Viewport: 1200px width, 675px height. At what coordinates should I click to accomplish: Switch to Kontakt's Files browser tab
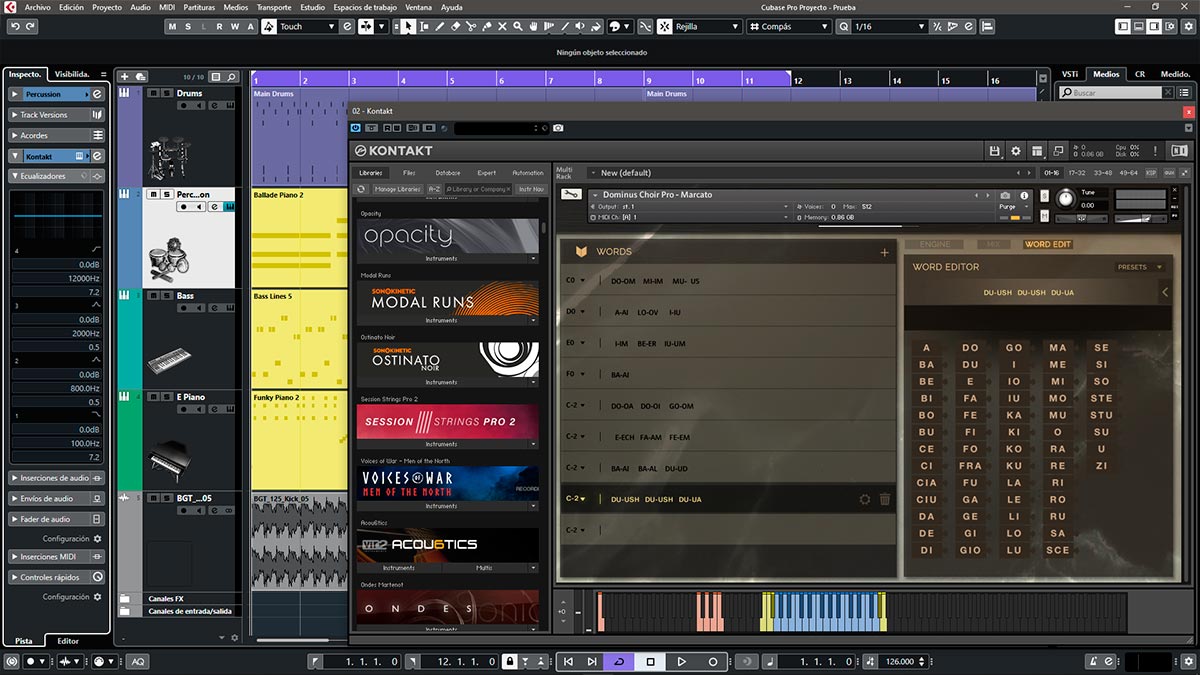[x=408, y=173]
